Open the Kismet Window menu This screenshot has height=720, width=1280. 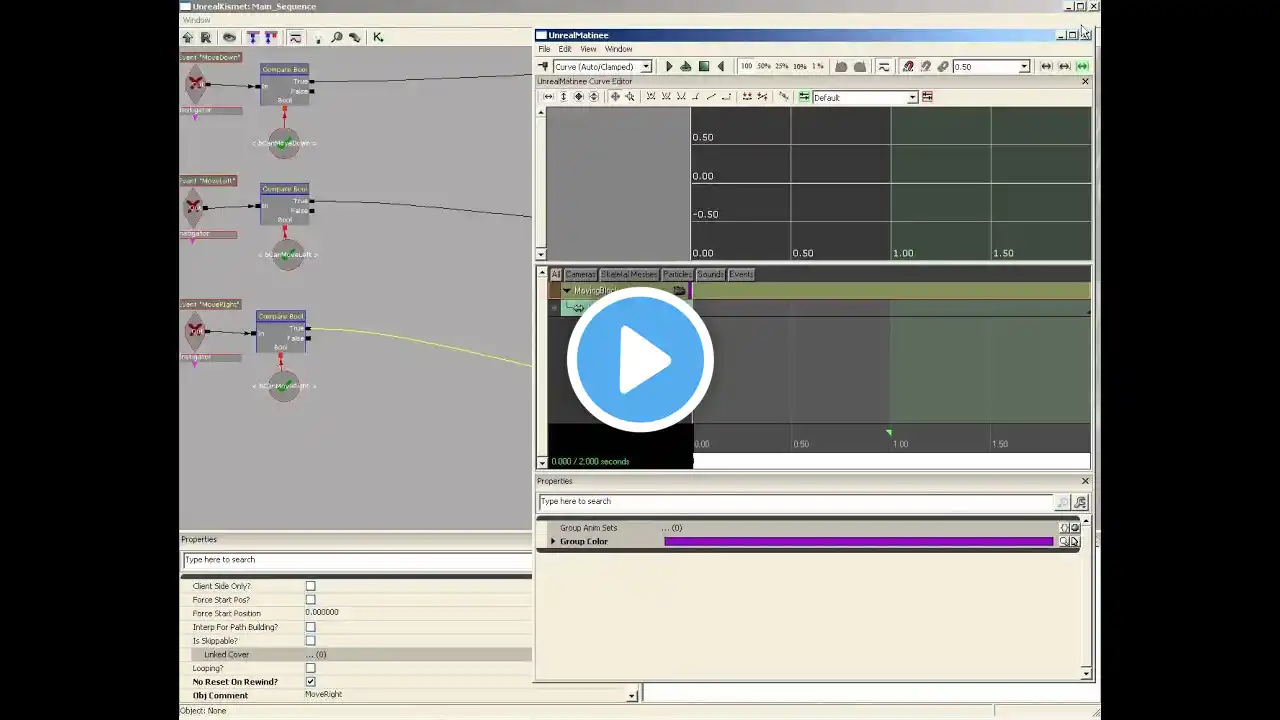196,20
